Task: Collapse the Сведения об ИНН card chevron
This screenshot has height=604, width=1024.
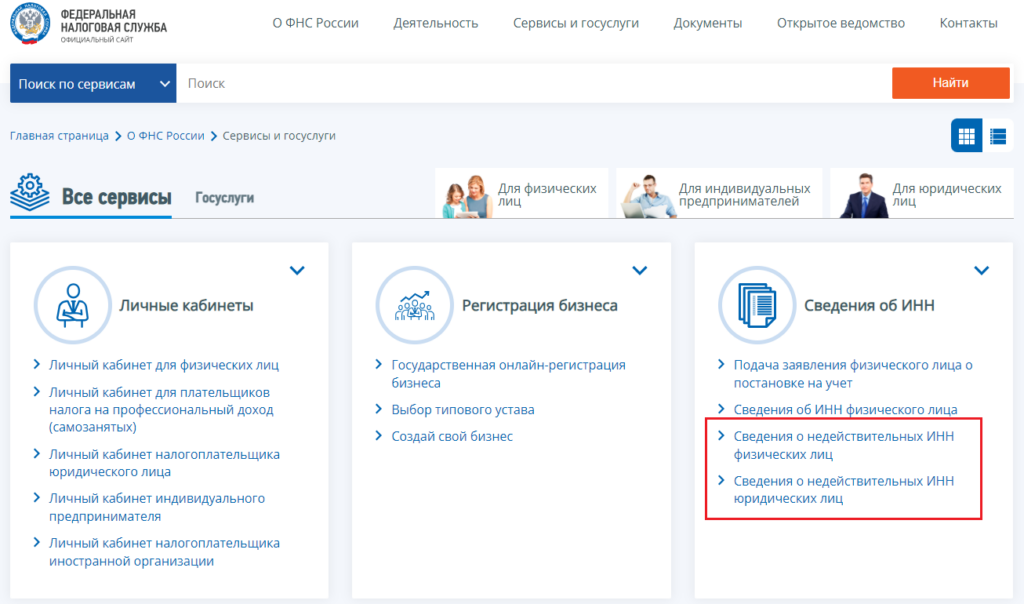Action: [981, 270]
